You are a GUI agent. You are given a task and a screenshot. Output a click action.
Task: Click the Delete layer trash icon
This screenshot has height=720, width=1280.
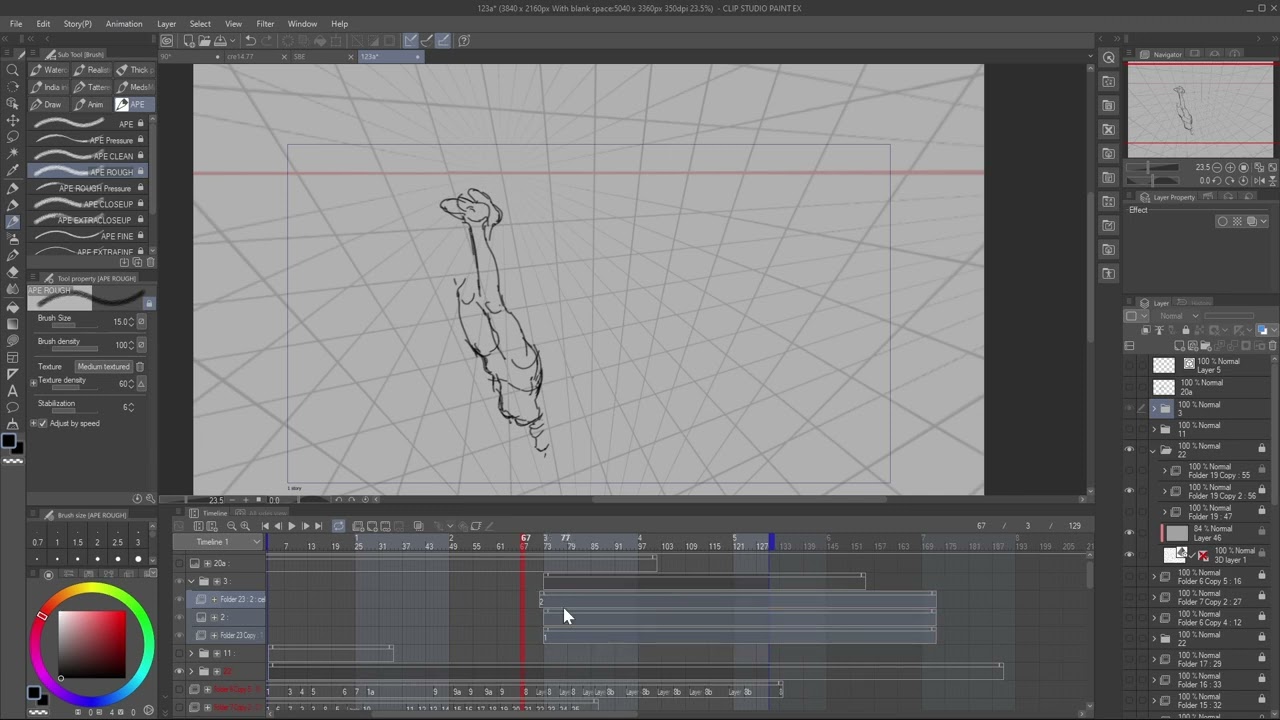pos(1273,346)
